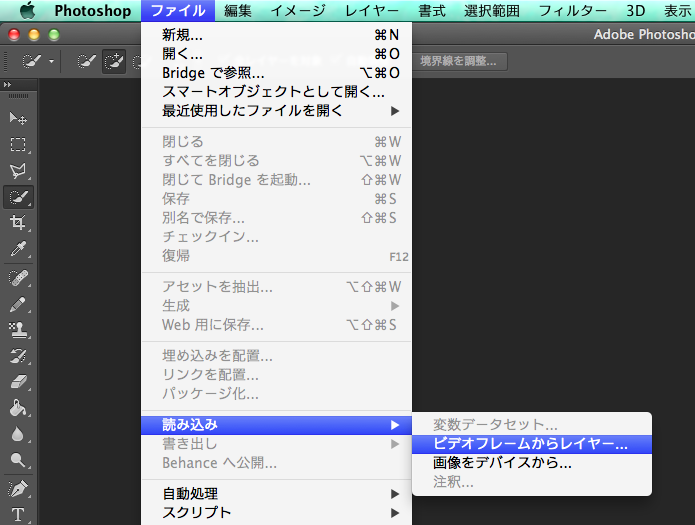The image size is (695, 525).
Task: Expand the 自動処理 submenu
Action: 277,494
